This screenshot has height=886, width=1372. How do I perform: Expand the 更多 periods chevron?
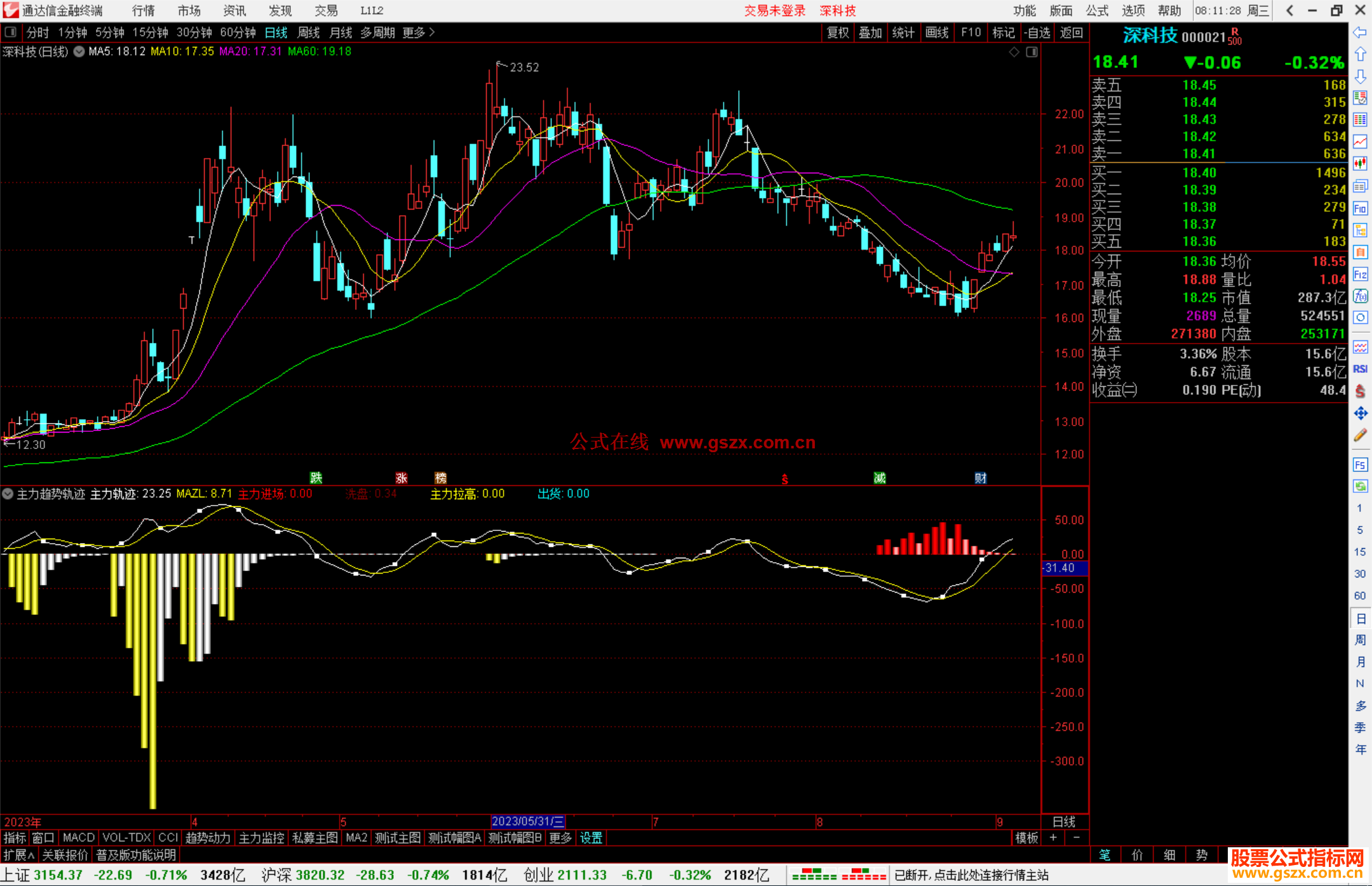pyautogui.click(x=433, y=32)
